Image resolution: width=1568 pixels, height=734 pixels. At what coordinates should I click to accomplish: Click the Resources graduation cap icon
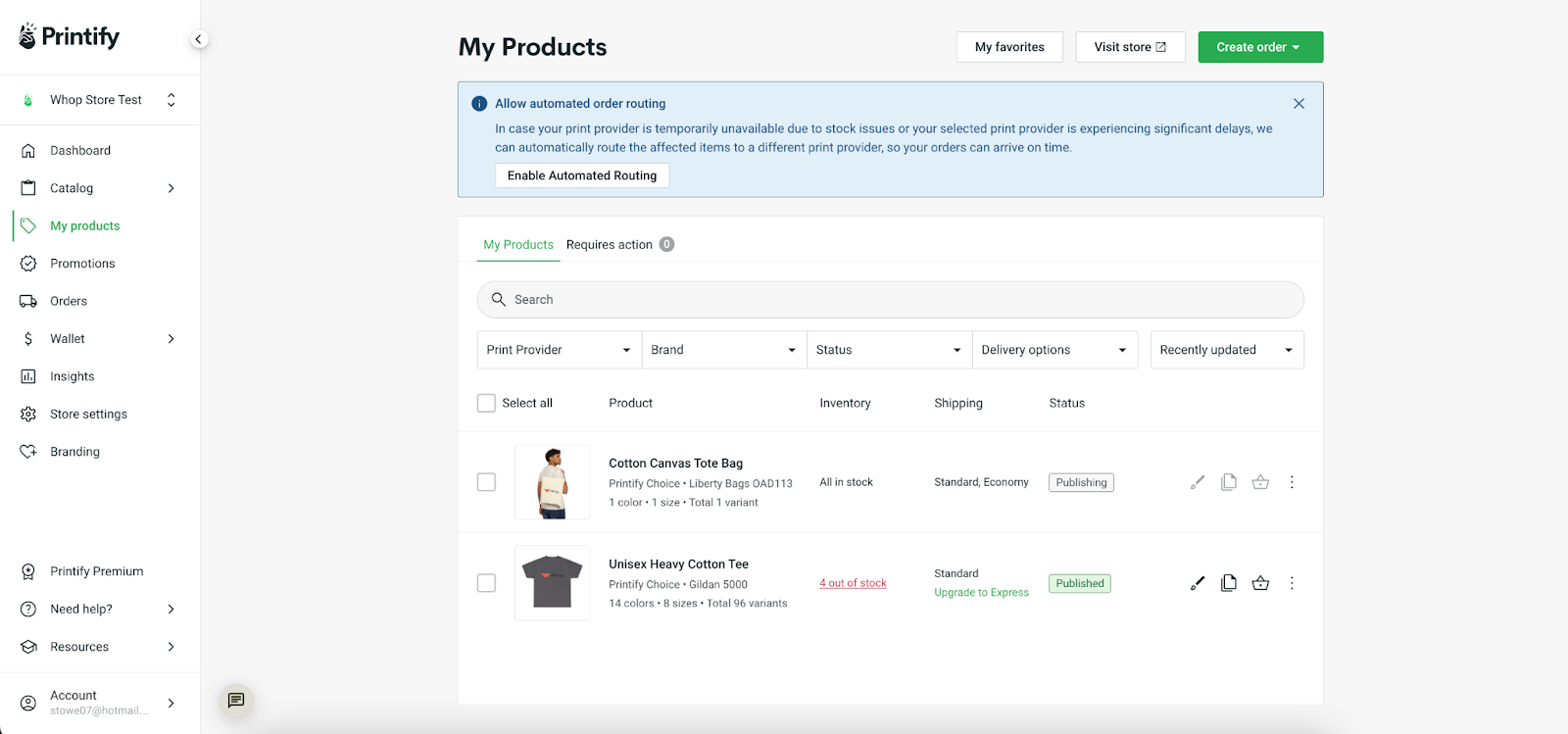[x=28, y=647]
